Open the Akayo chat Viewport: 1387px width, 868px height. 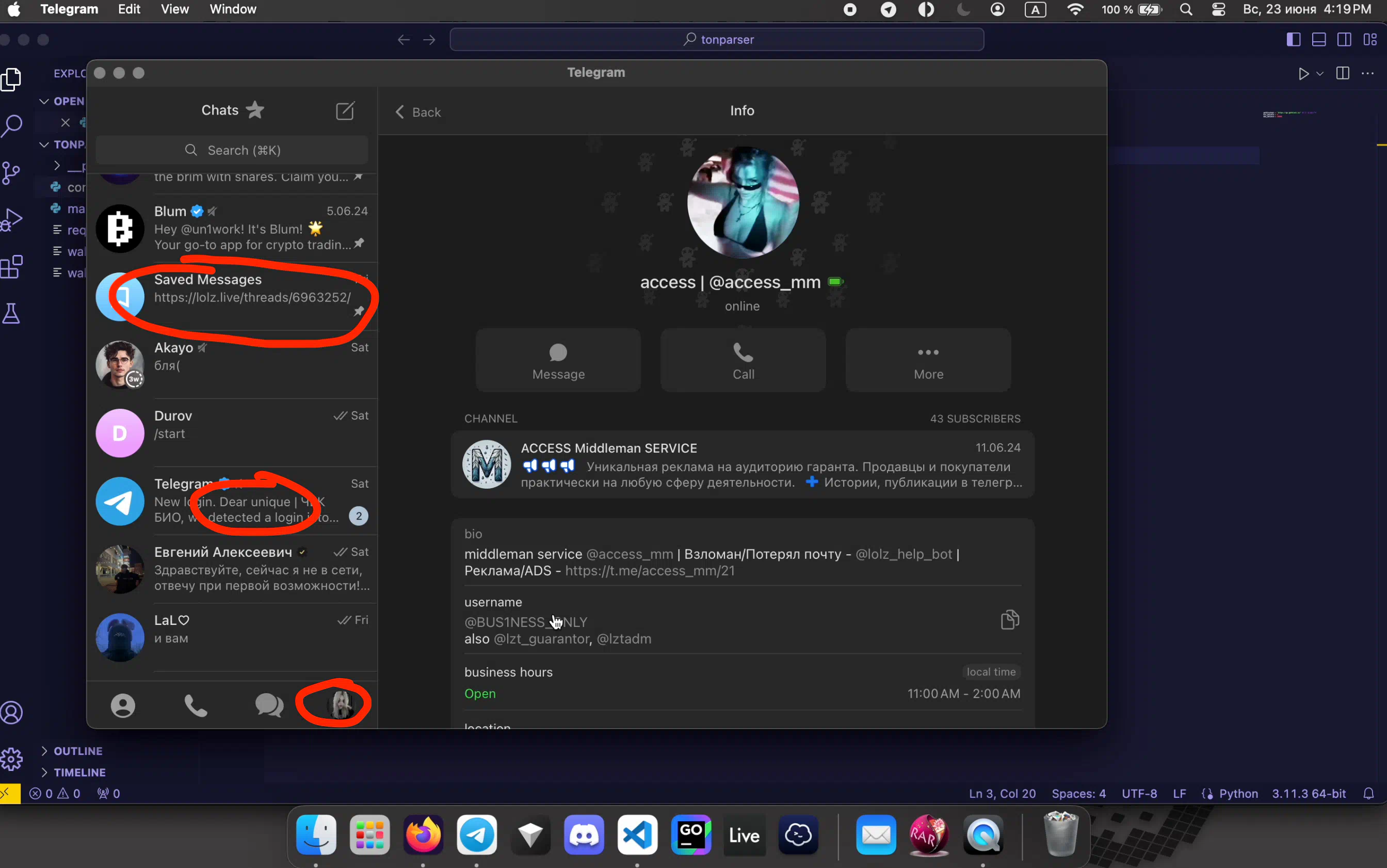click(x=232, y=365)
